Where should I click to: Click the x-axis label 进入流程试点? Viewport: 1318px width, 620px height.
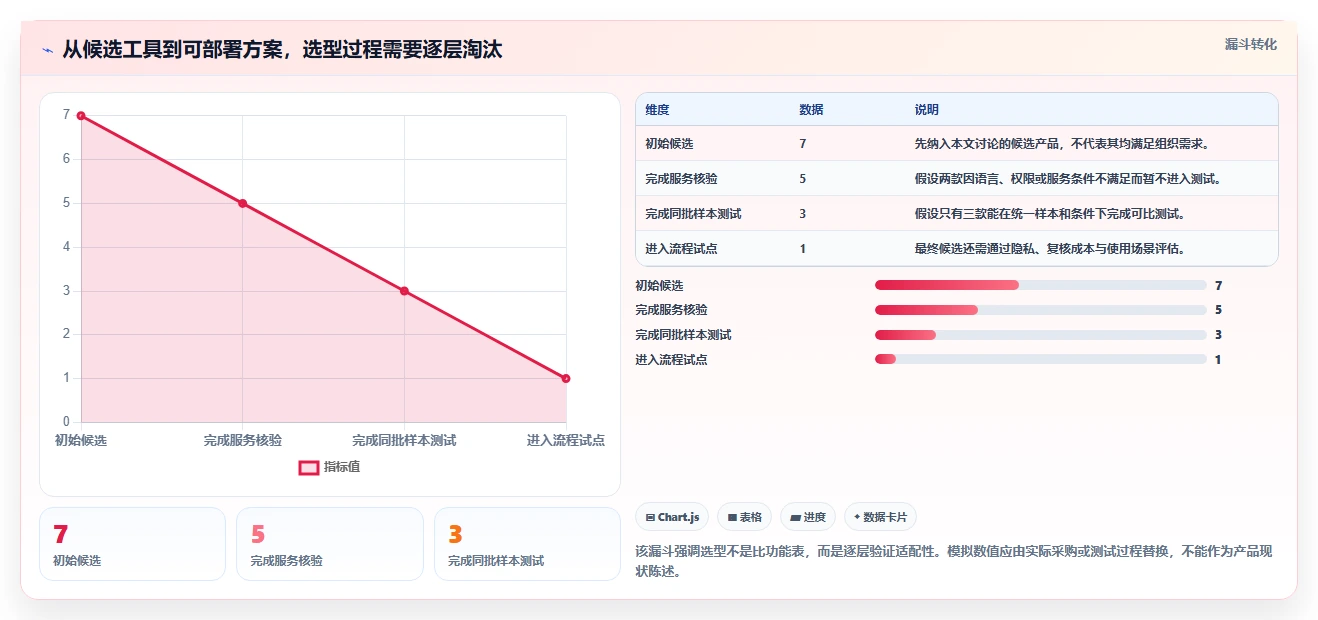point(566,440)
